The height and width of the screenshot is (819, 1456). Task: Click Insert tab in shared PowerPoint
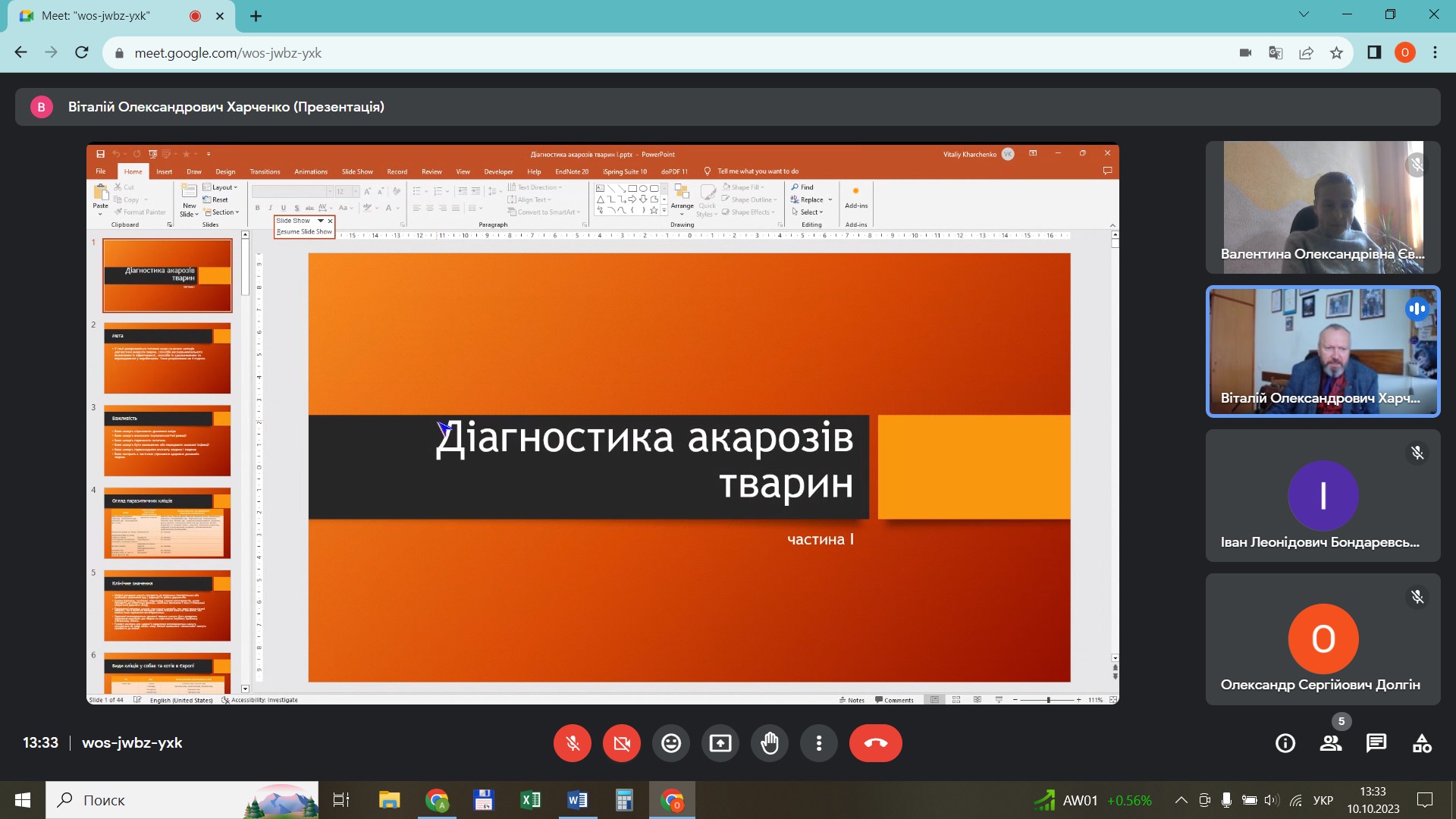pos(164,171)
